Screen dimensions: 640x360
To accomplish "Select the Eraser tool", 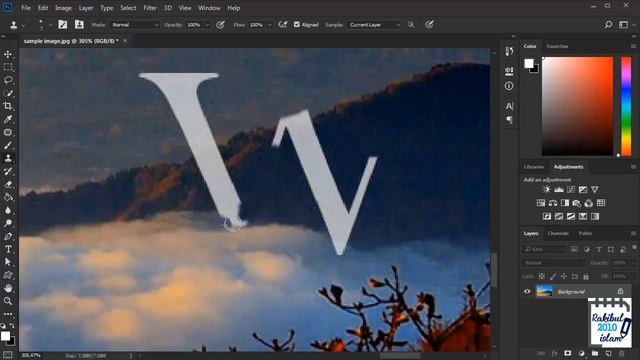I will pyautogui.click(x=8, y=184).
